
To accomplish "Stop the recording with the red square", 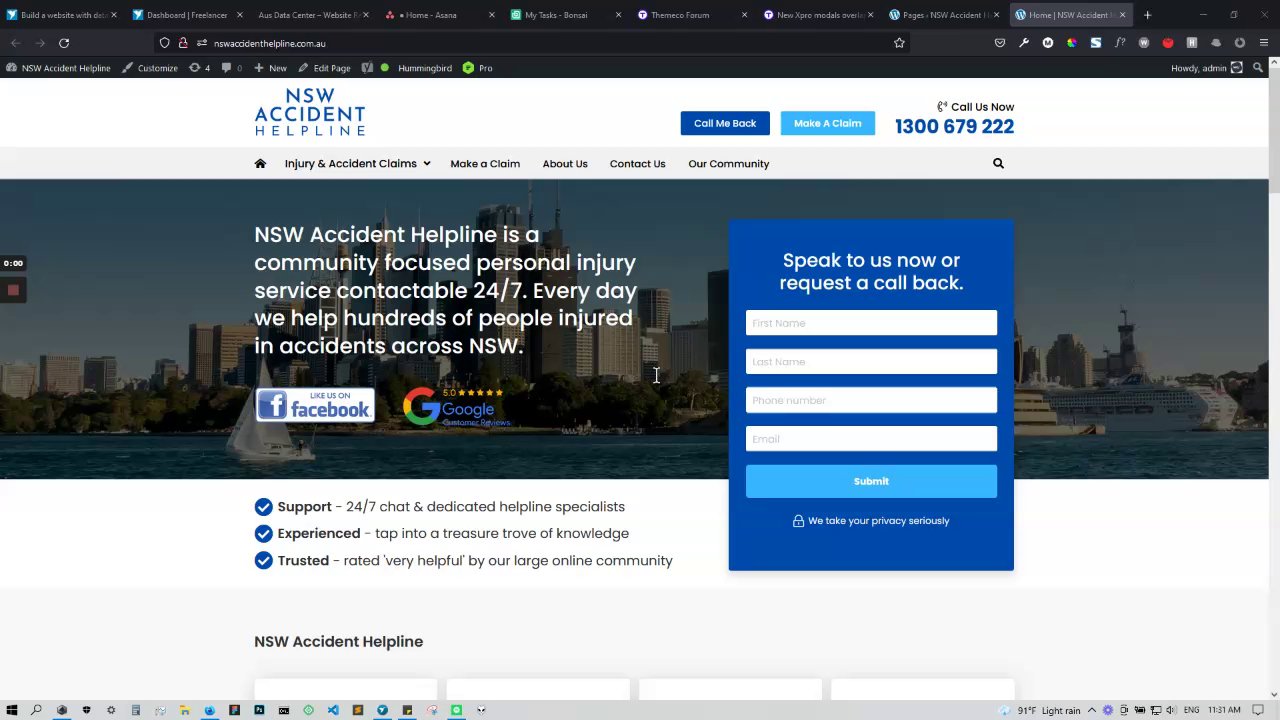I will click(x=13, y=290).
